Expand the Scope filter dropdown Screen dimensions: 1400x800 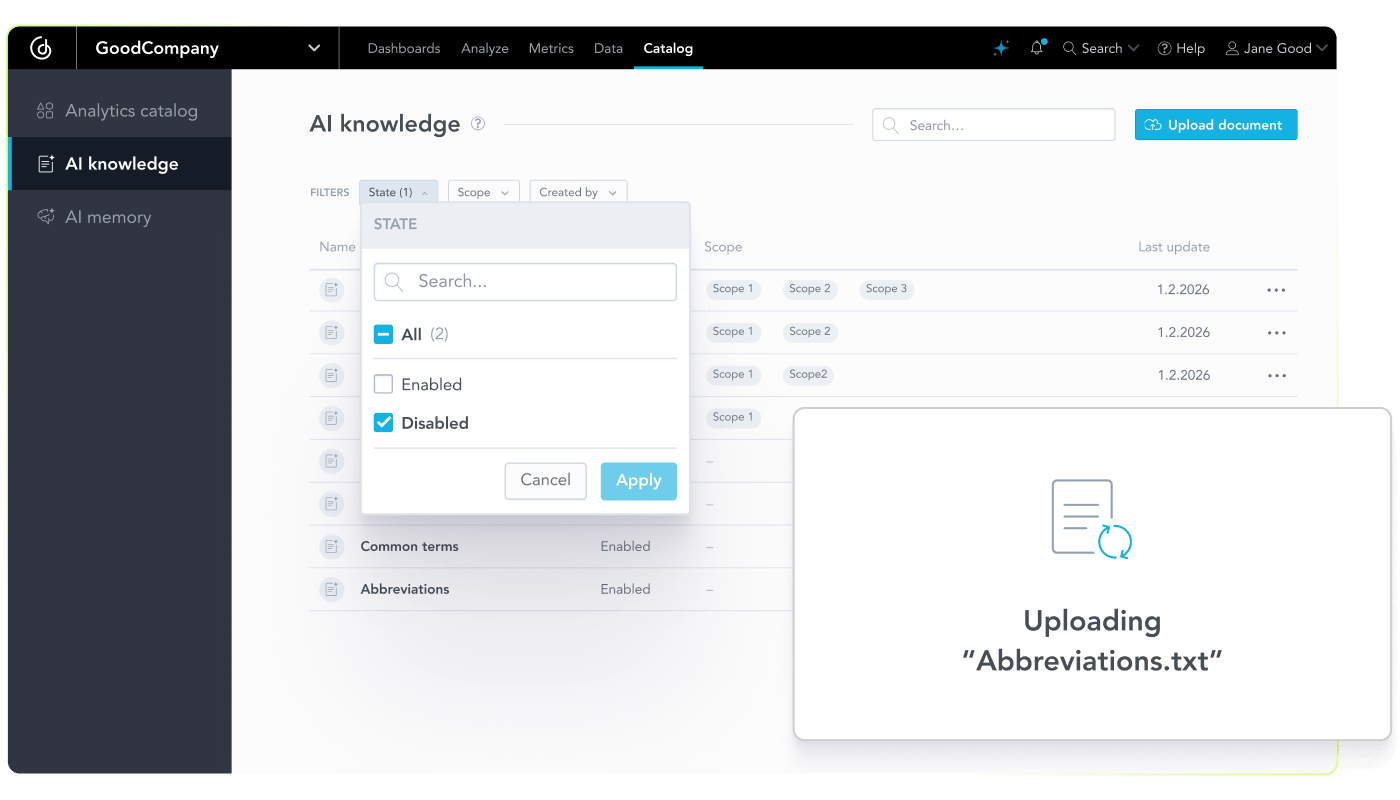[x=483, y=192]
